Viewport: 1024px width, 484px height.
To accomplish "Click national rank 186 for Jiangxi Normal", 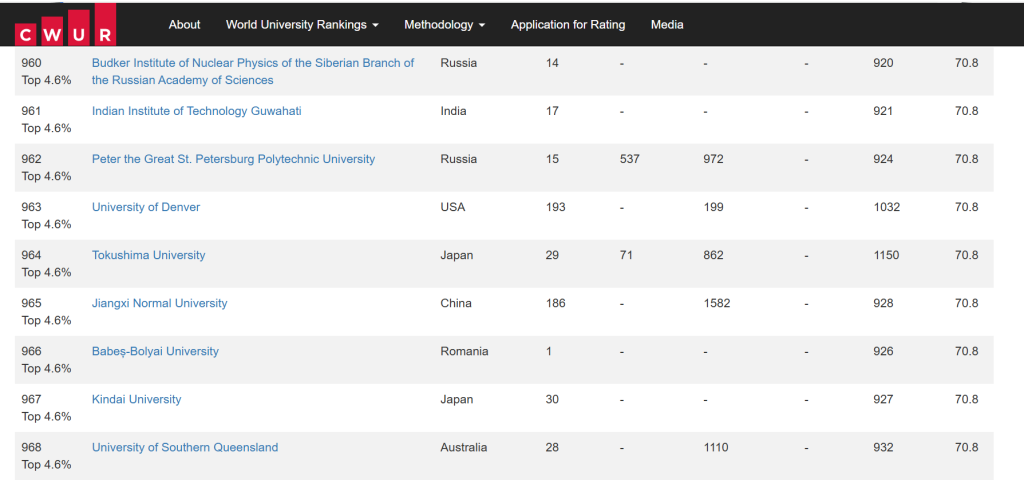I will [x=555, y=303].
